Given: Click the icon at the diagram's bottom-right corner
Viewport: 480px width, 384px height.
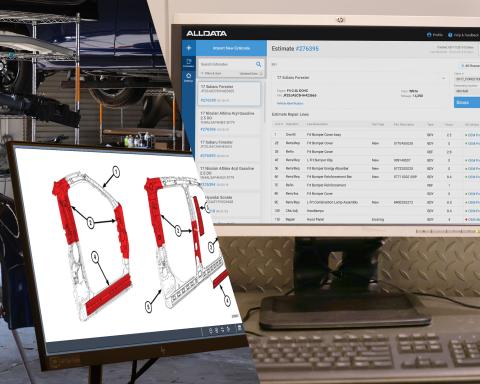Looking at the screenshot, I should 240,328.
